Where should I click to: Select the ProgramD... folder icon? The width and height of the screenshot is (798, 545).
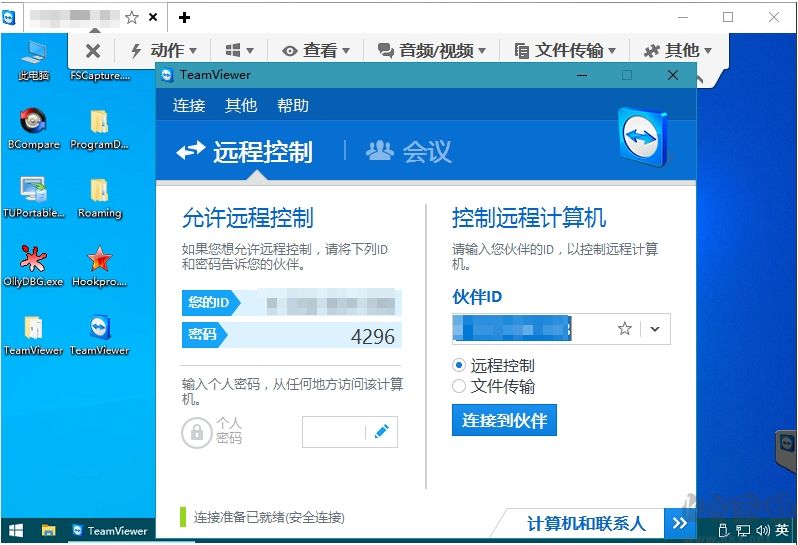point(99,129)
